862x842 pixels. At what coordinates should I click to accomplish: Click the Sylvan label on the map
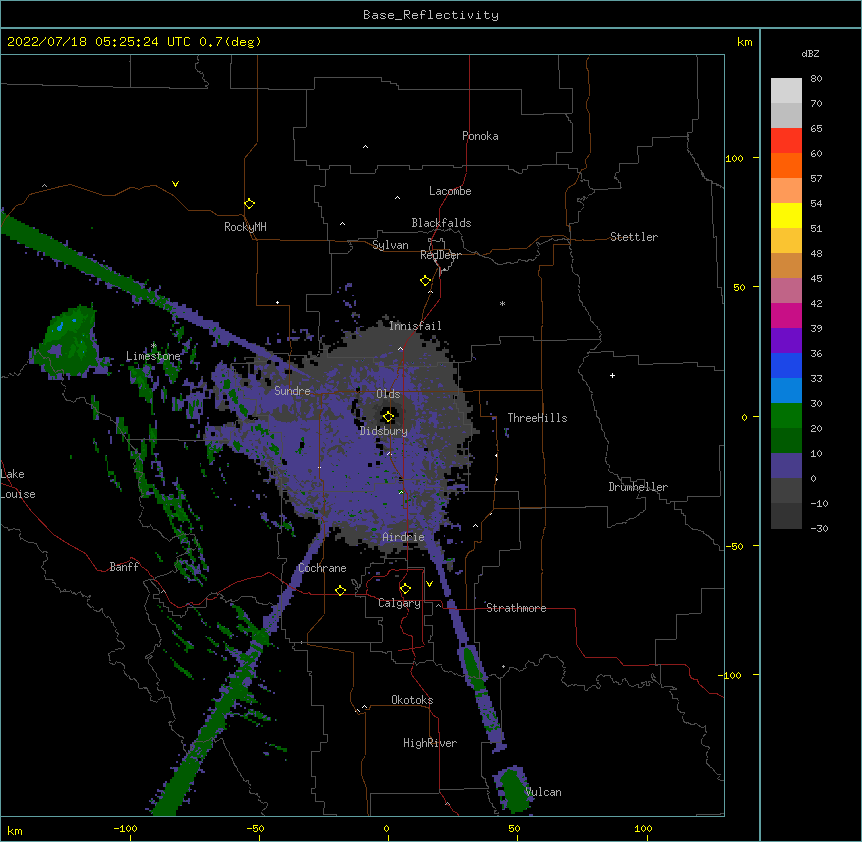390,245
